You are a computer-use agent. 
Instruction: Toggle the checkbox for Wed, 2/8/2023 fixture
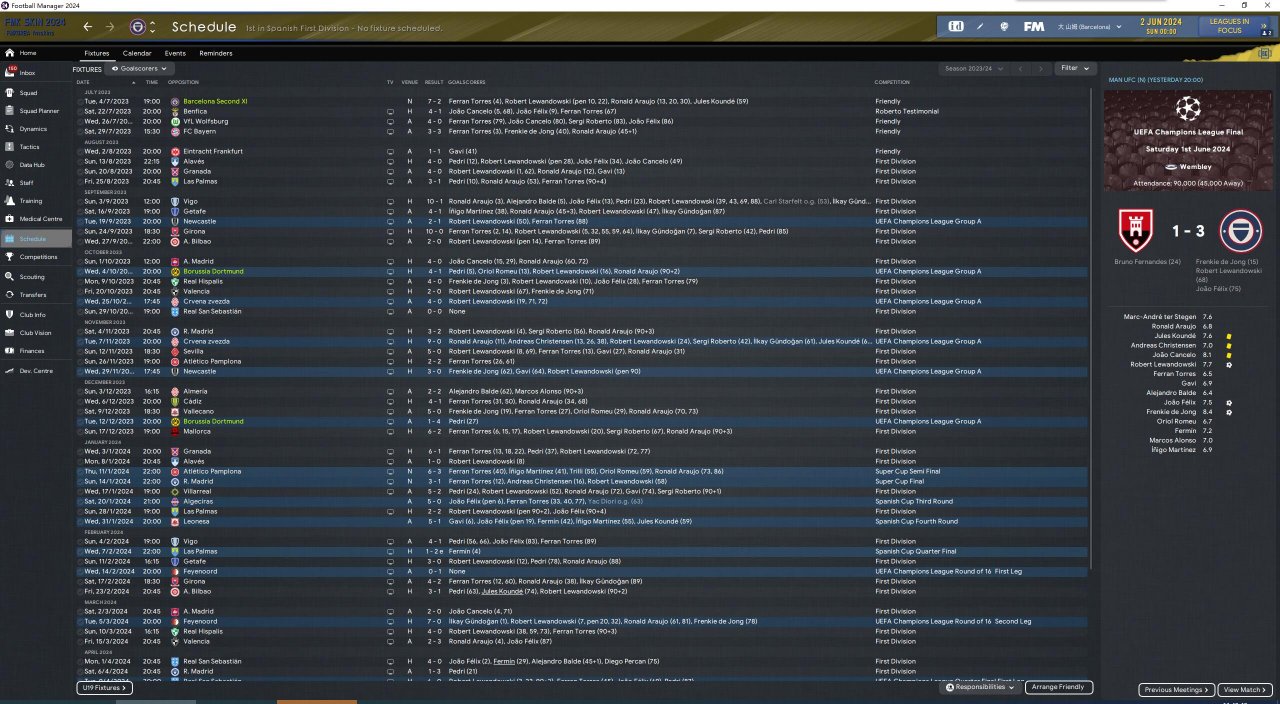(x=80, y=151)
